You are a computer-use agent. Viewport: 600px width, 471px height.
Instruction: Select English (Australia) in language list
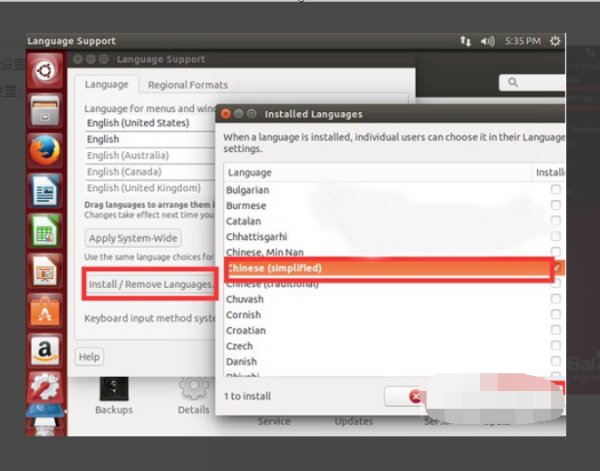[150, 156]
